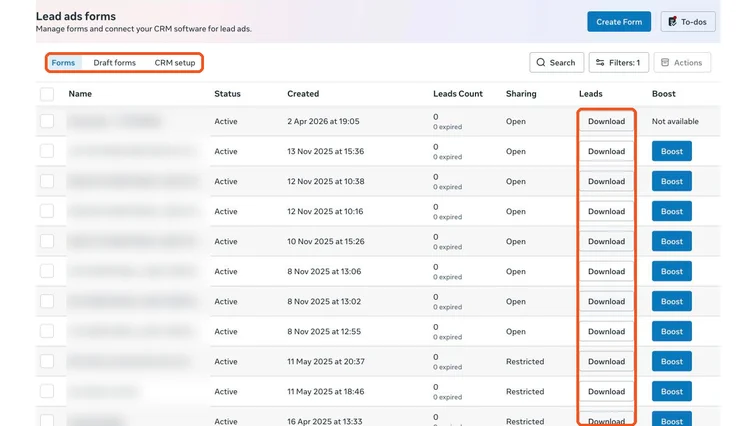Download leads for form created 8 Nov 13:02
Screen dimensions: 756x426
tap(606, 301)
